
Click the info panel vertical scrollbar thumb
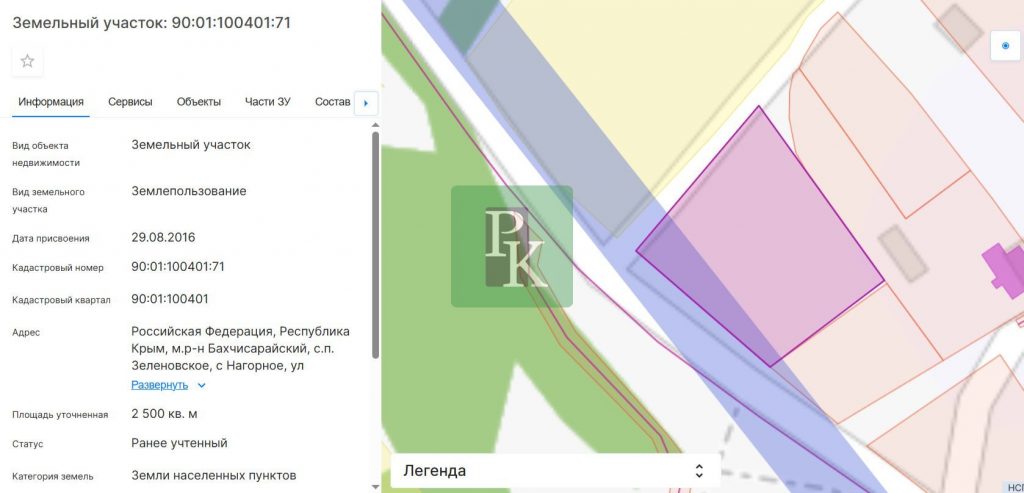pos(375,245)
